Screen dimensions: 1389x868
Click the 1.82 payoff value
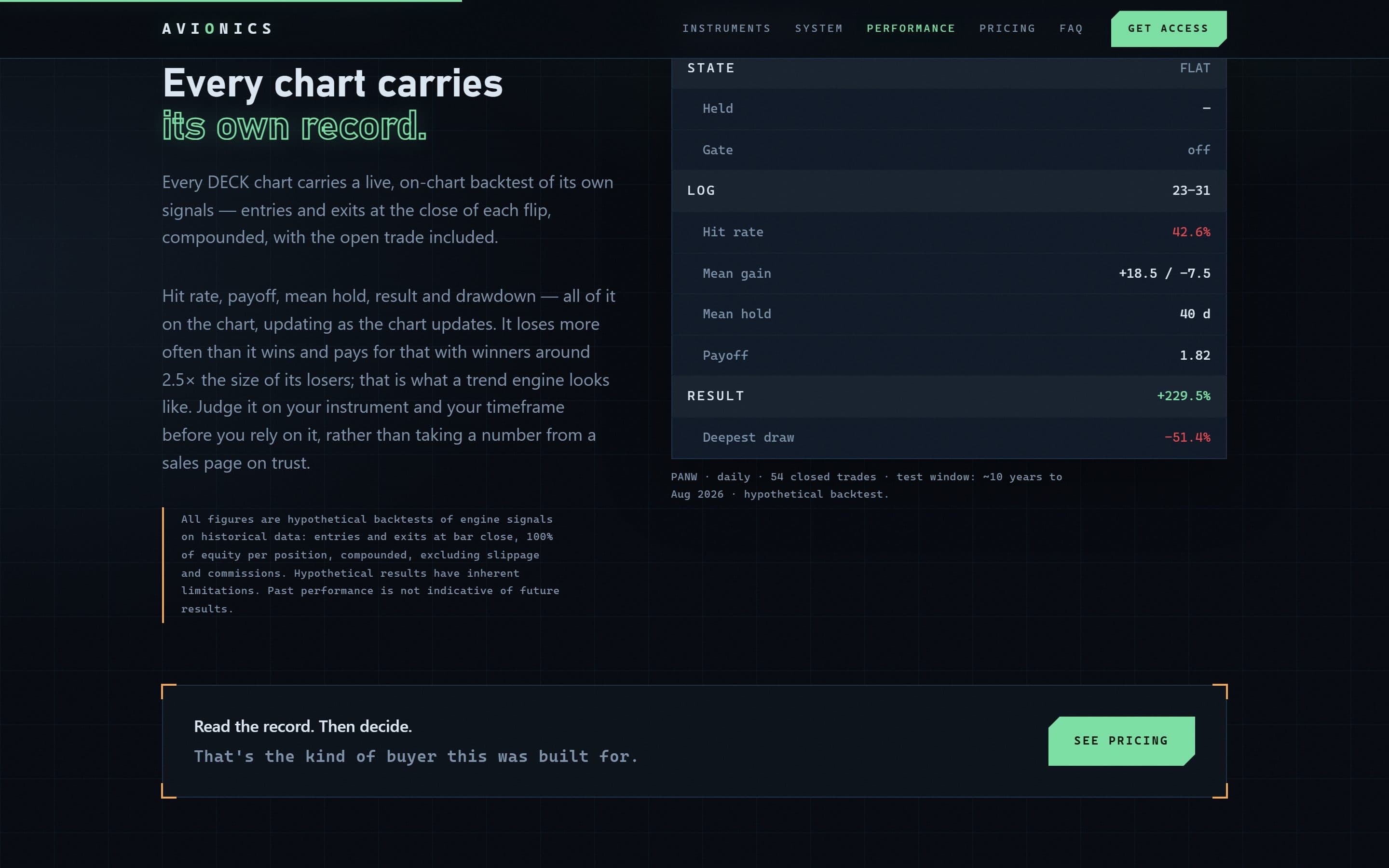1195,355
